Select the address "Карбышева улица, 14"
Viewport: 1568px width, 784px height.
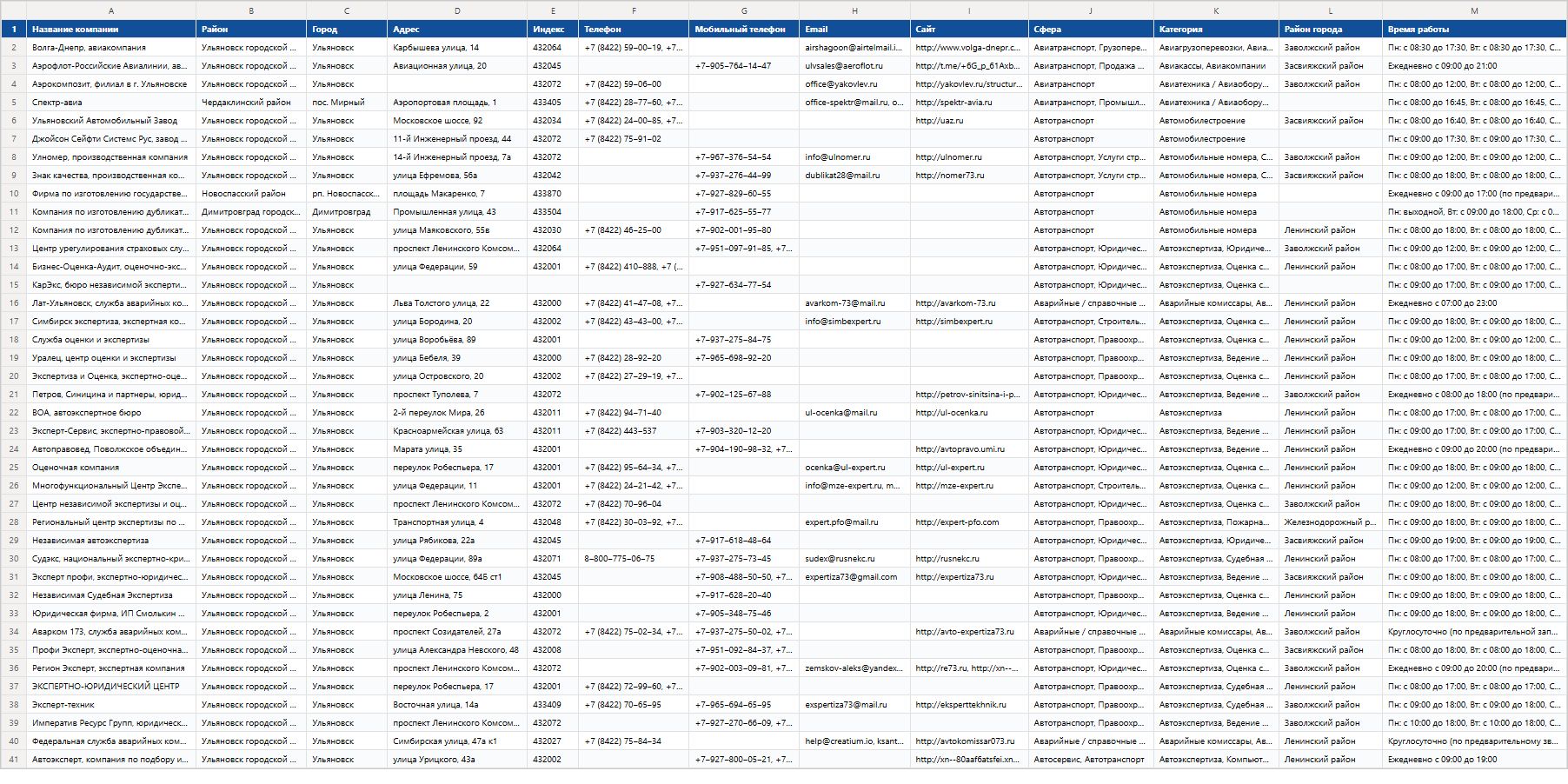457,48
